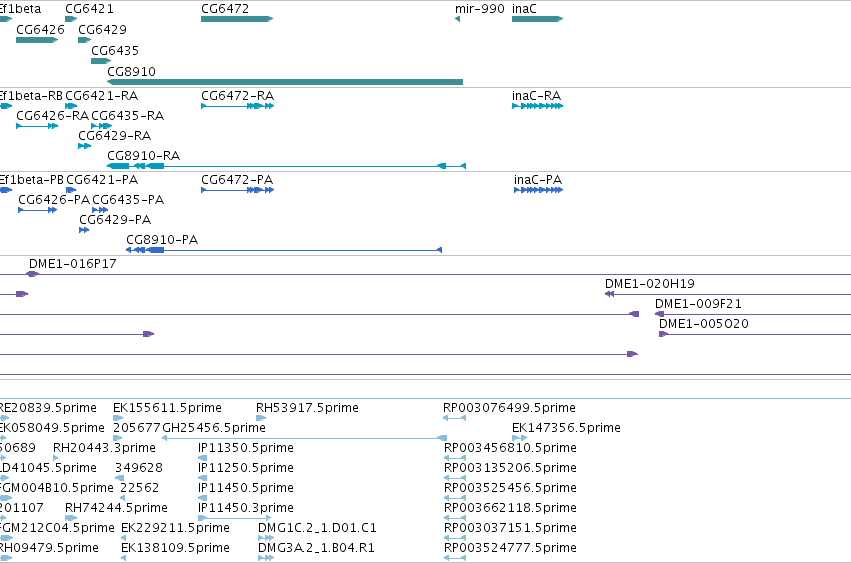
Task: Select the CG8910-RA transcript label
Action: 143,156
